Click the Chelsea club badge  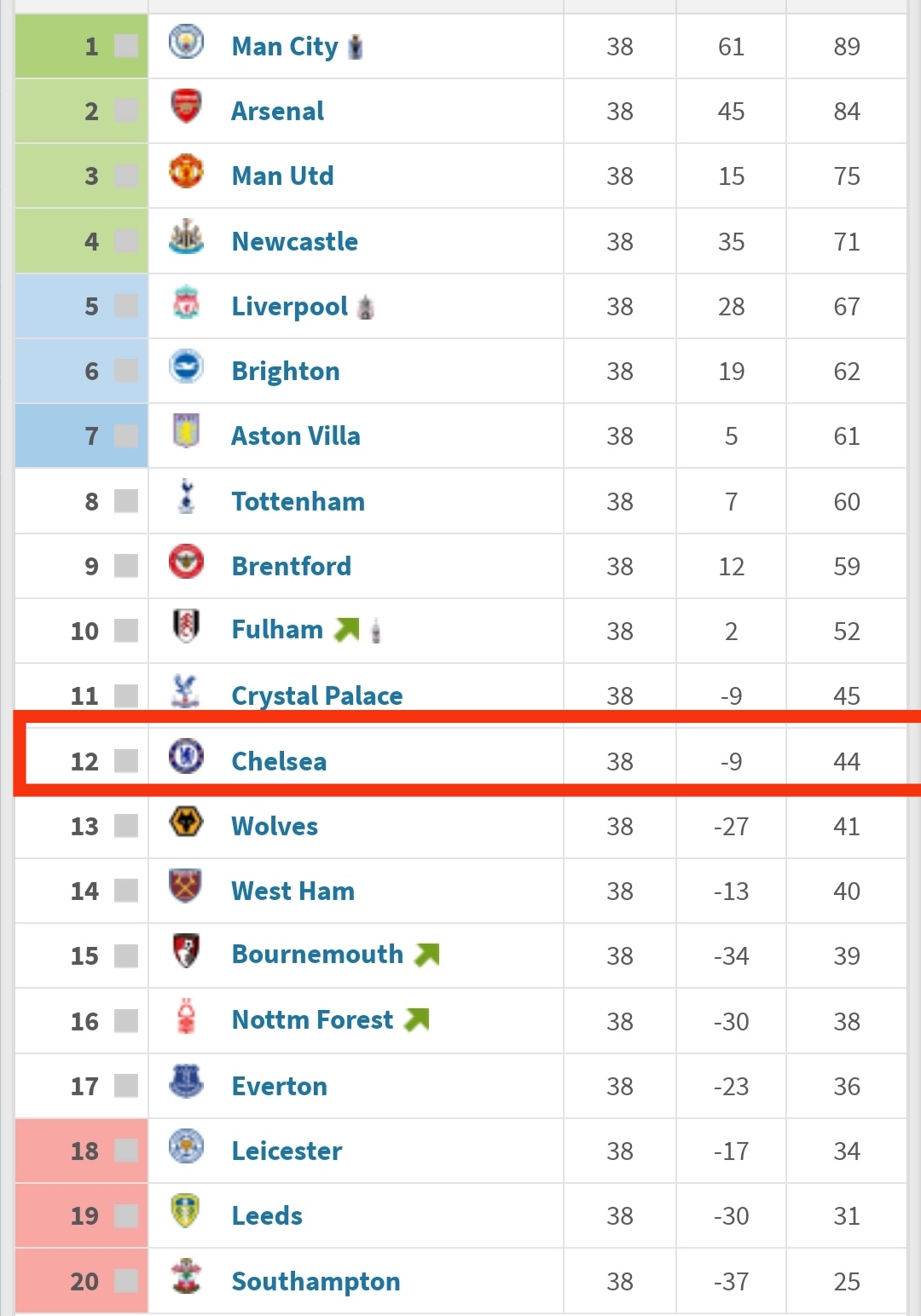(186, 756)
